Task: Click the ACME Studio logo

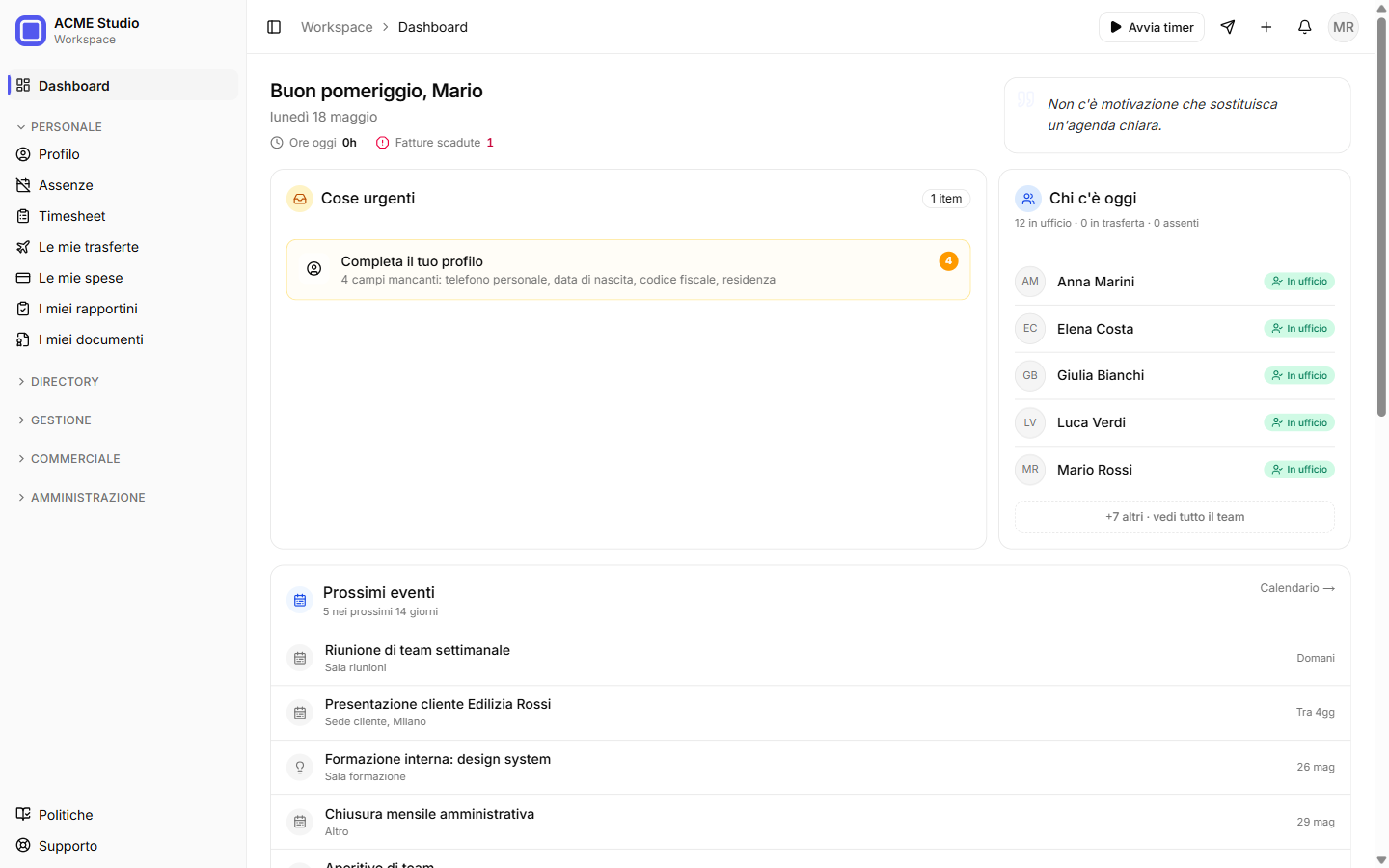Action: (31, 31)
